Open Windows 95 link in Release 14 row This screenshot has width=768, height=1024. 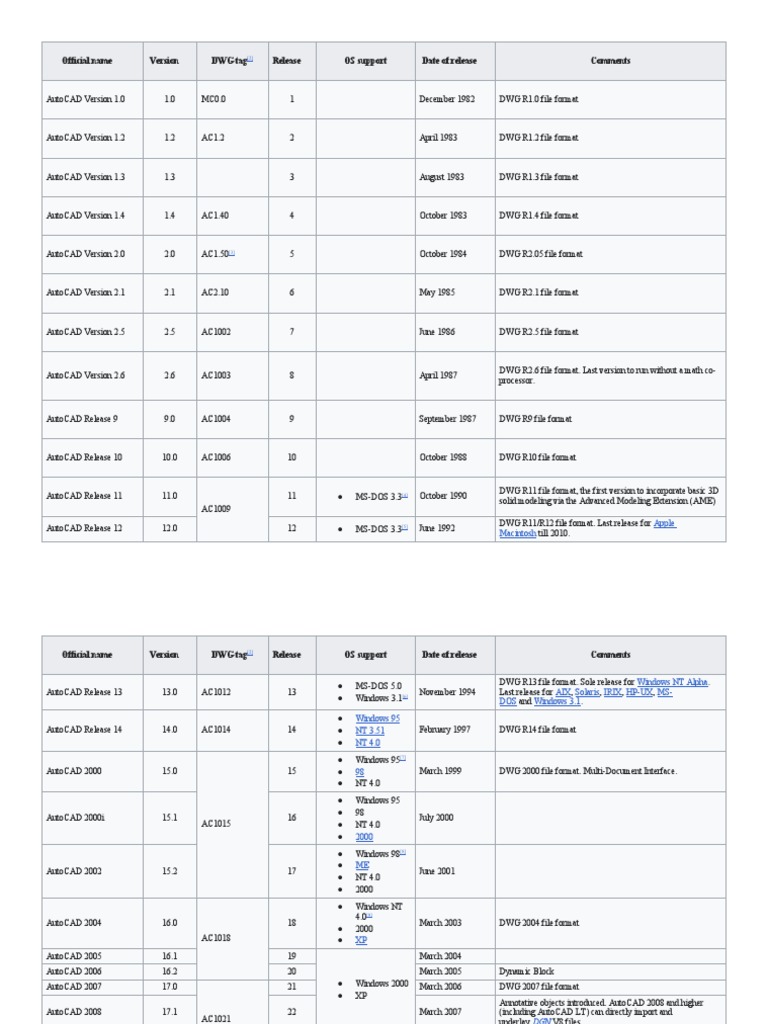point(376,718)
